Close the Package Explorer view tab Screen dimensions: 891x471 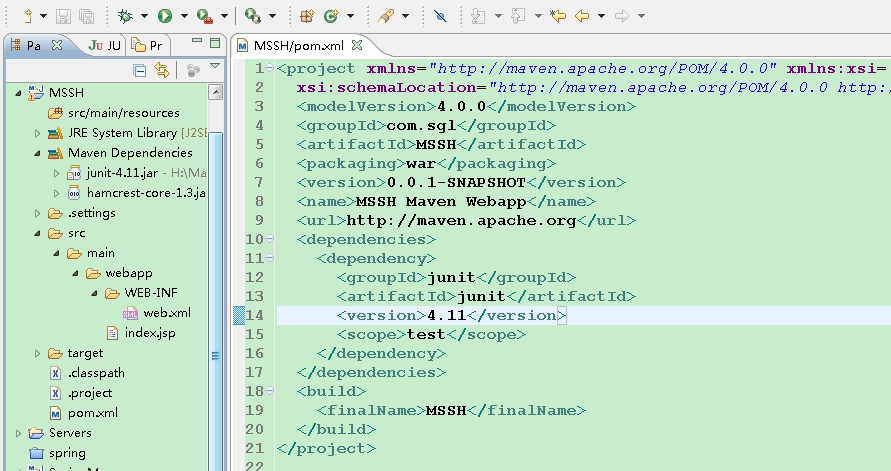pos(57,45)
